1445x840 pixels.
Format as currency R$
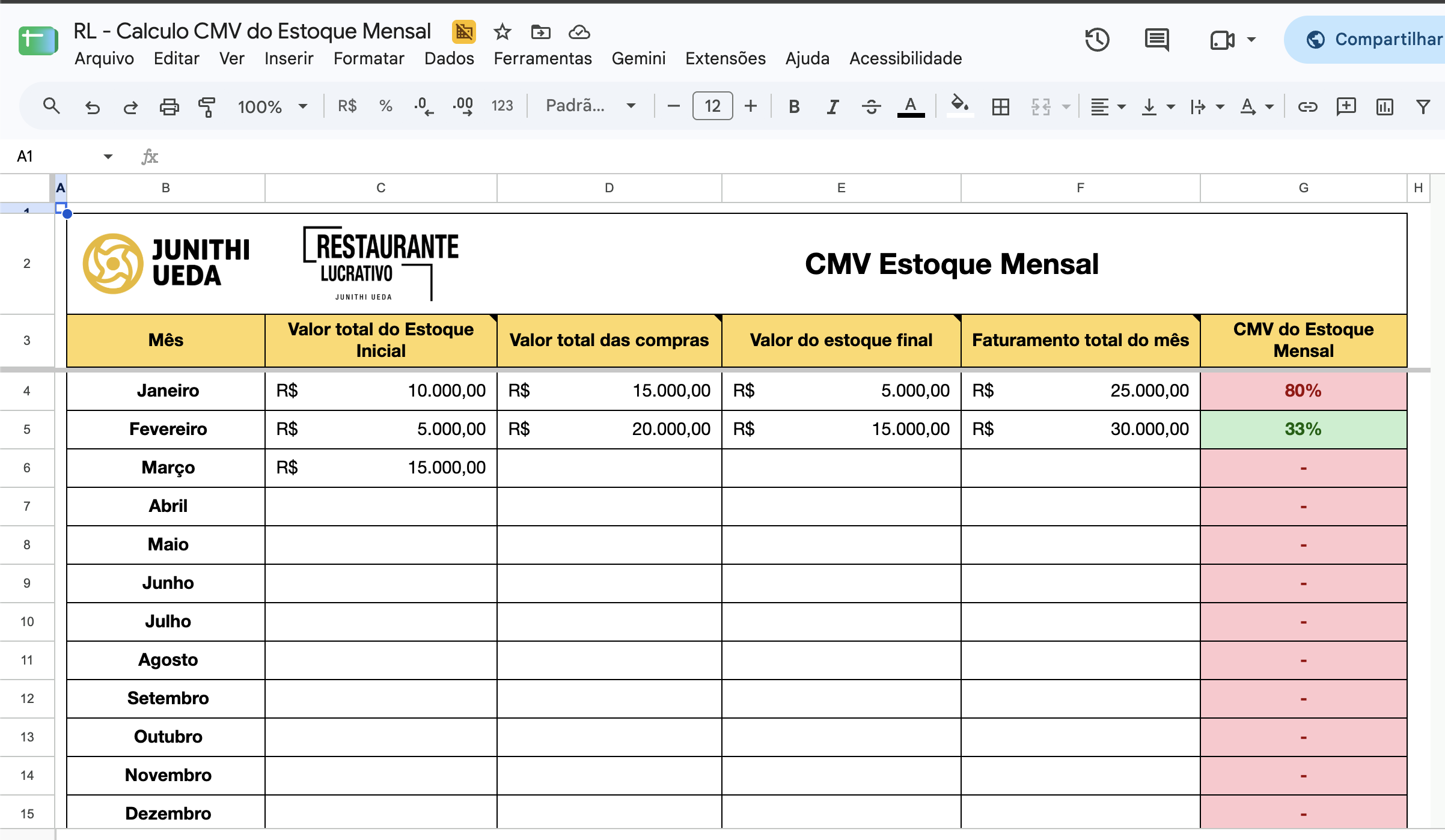(x=347, y=106)
